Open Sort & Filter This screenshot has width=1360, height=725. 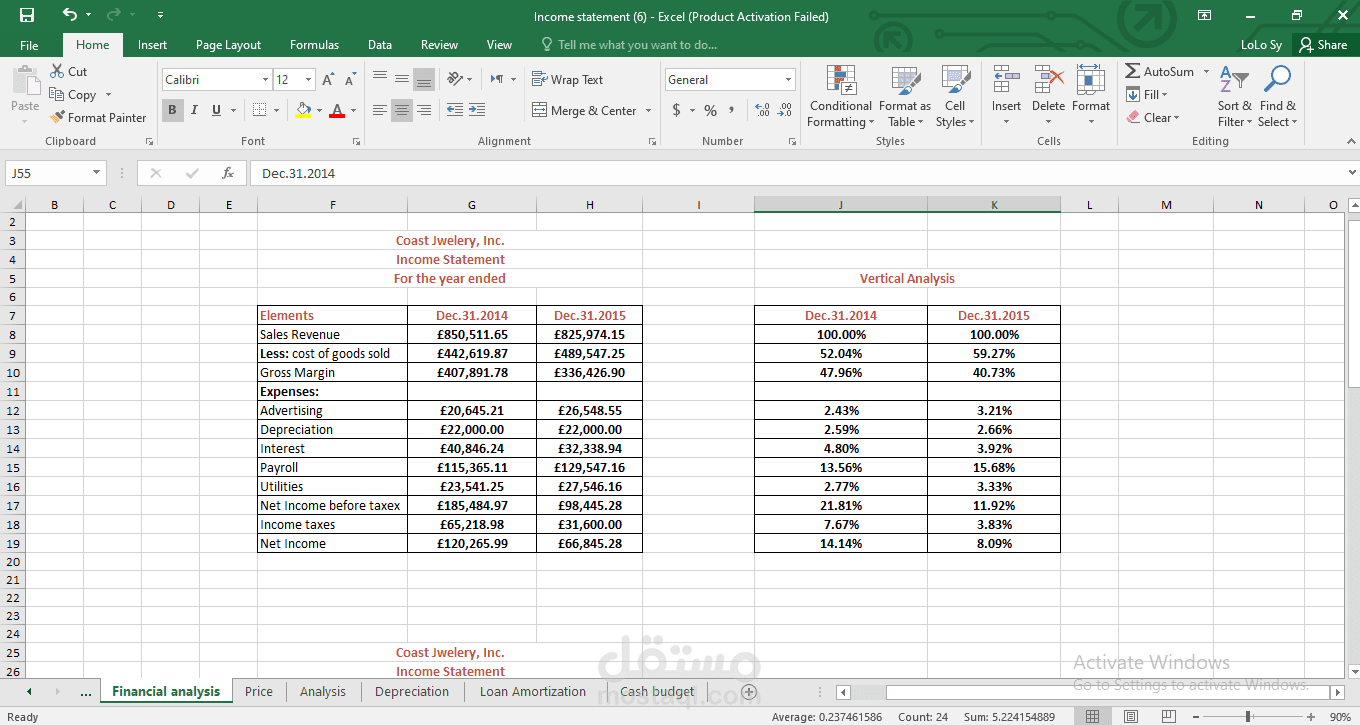(1234, 97)
